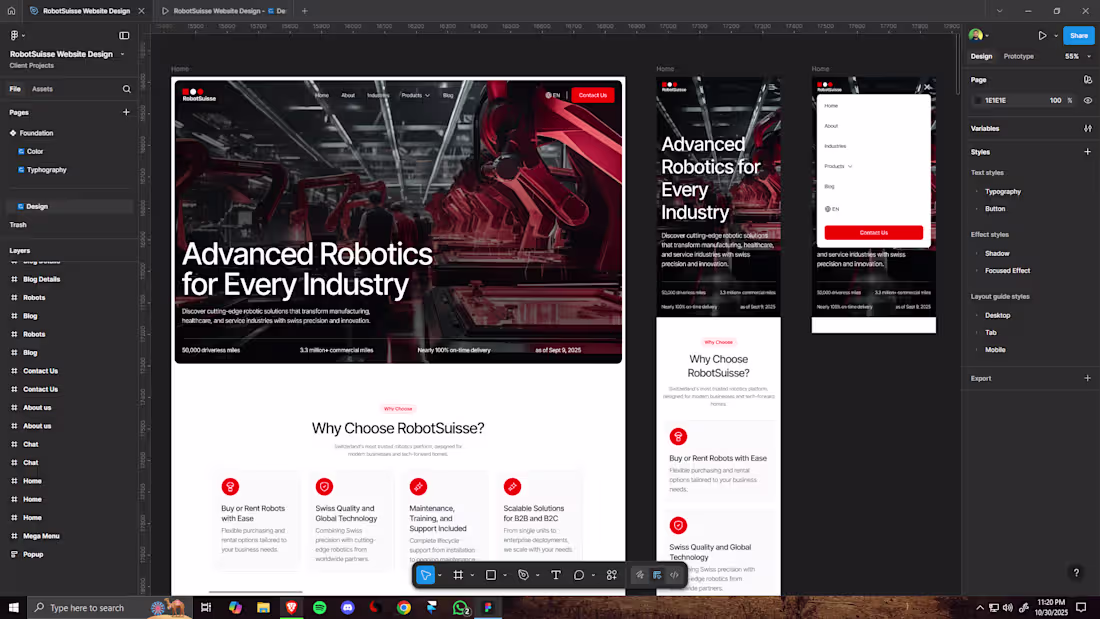Select the Frame tool
Image resolution: width=1100 pixels, height=619 pixels.
pos(457,575)
